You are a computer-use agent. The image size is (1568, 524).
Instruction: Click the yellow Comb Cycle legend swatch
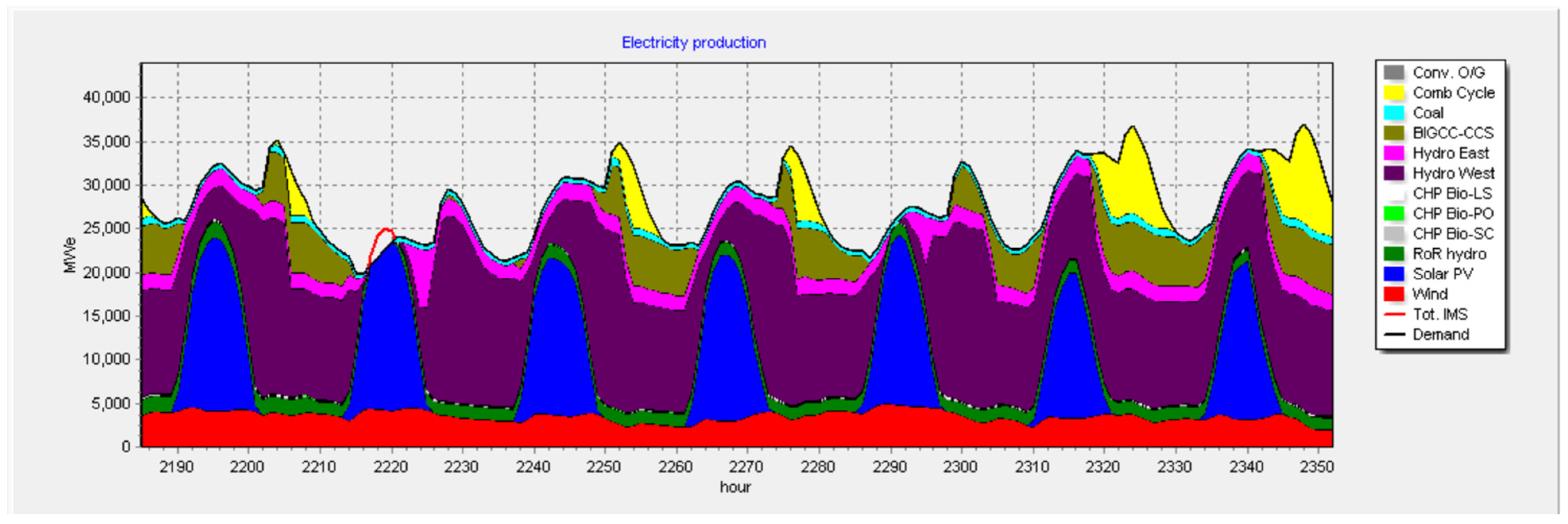tap(1394, 93)
